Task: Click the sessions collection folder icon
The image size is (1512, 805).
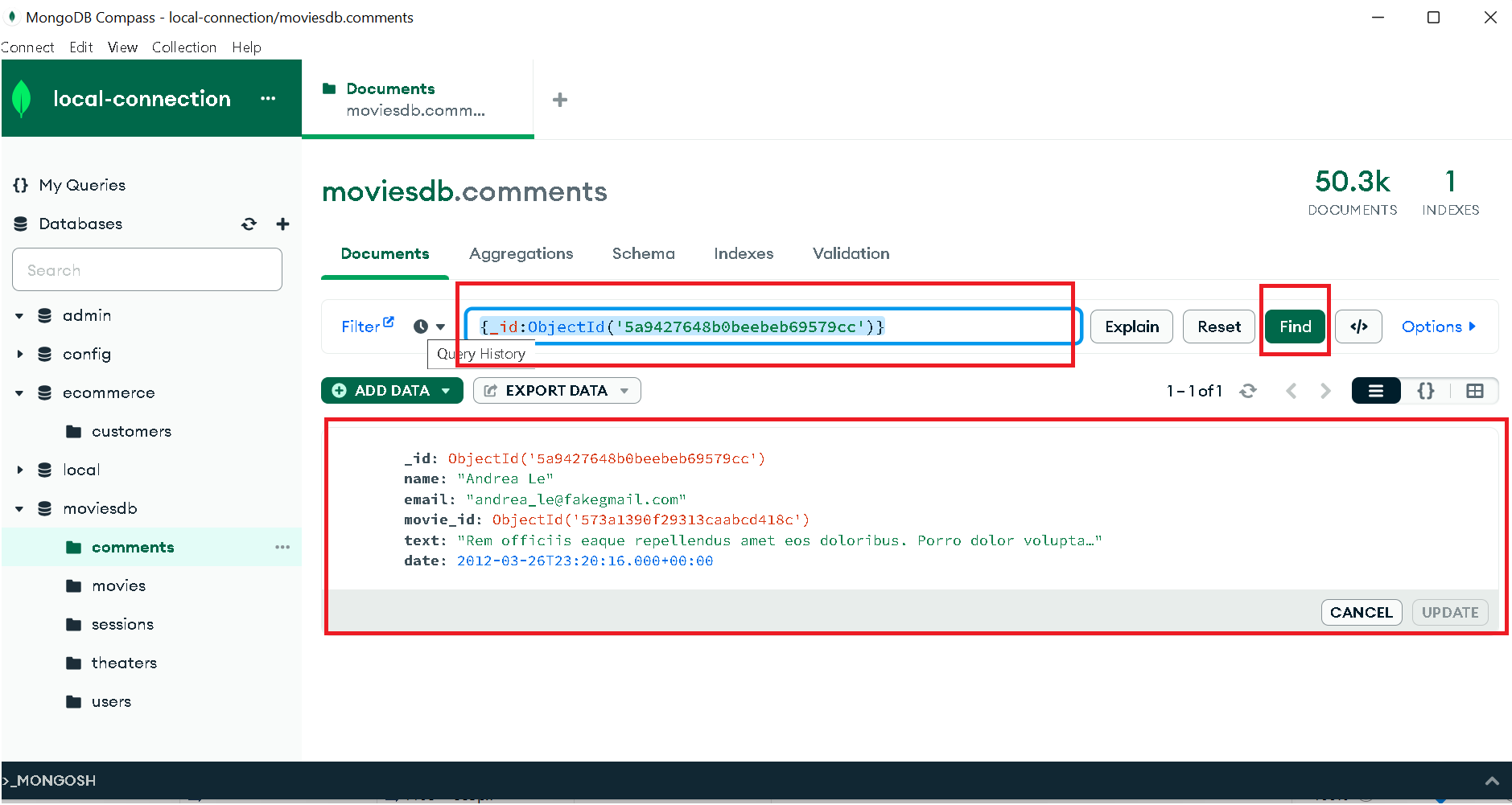Action: point(74,624)
